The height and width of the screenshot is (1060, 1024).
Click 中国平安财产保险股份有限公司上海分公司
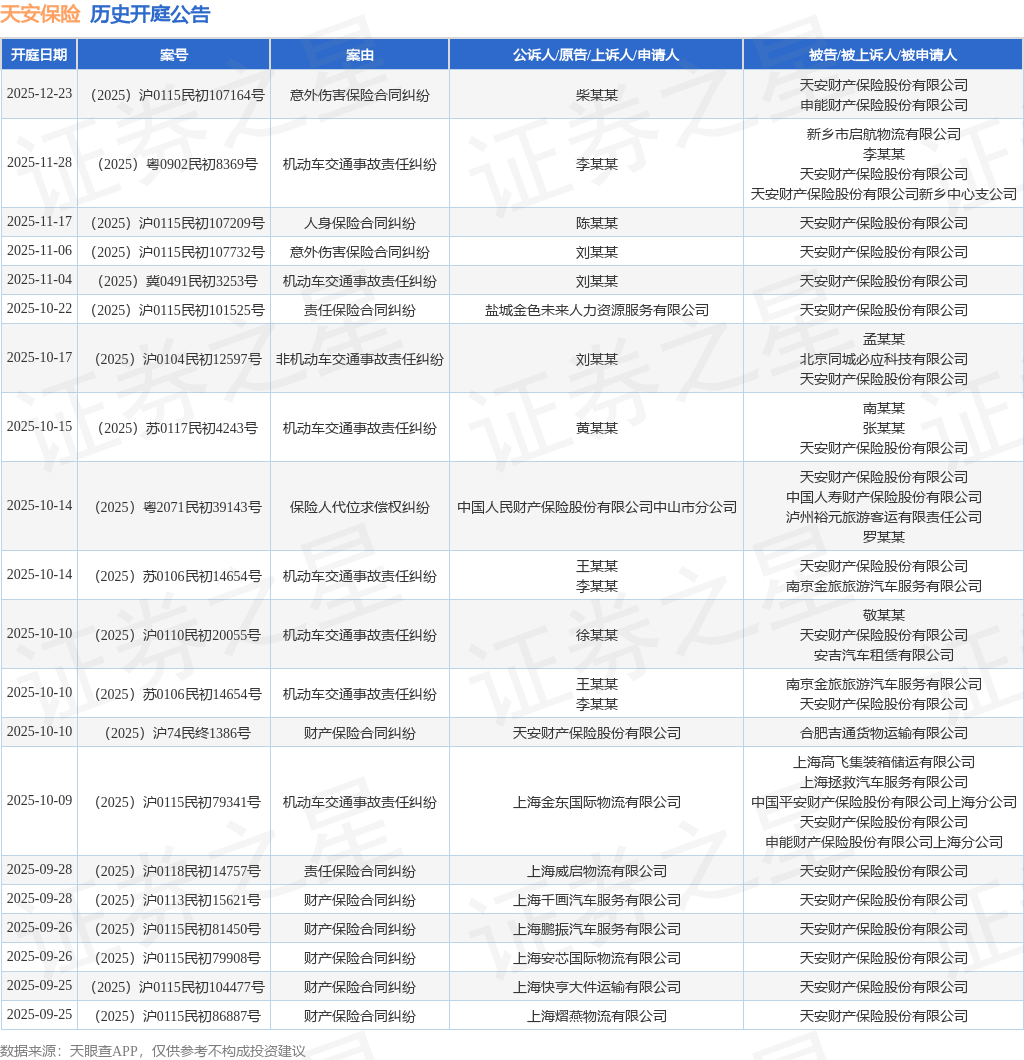pyautogui.click(x=883, y=802)
